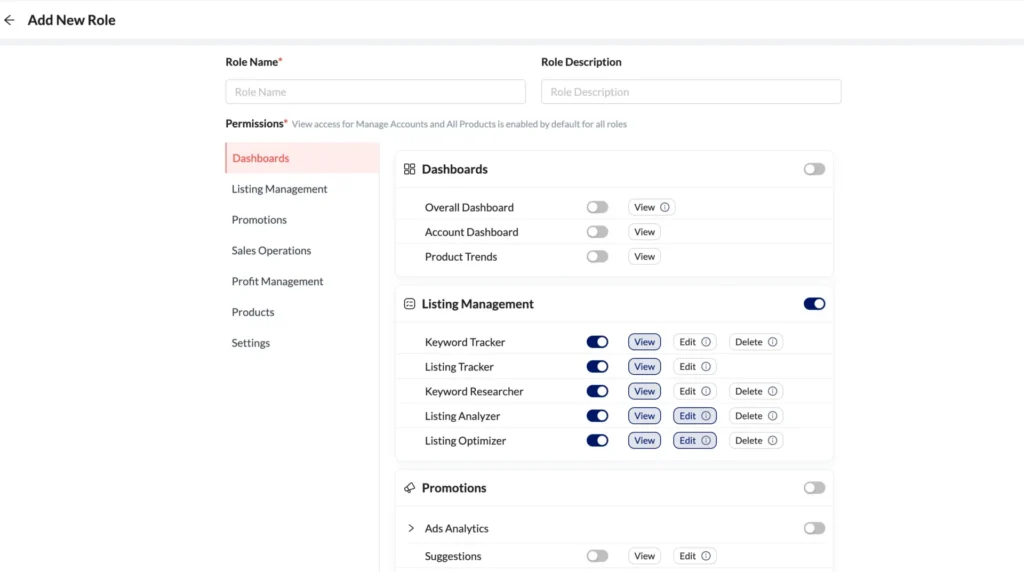Screen dimensions: 1024x572
Task: Turn on Suggestions toggle
Action: (x=597, y=556)
